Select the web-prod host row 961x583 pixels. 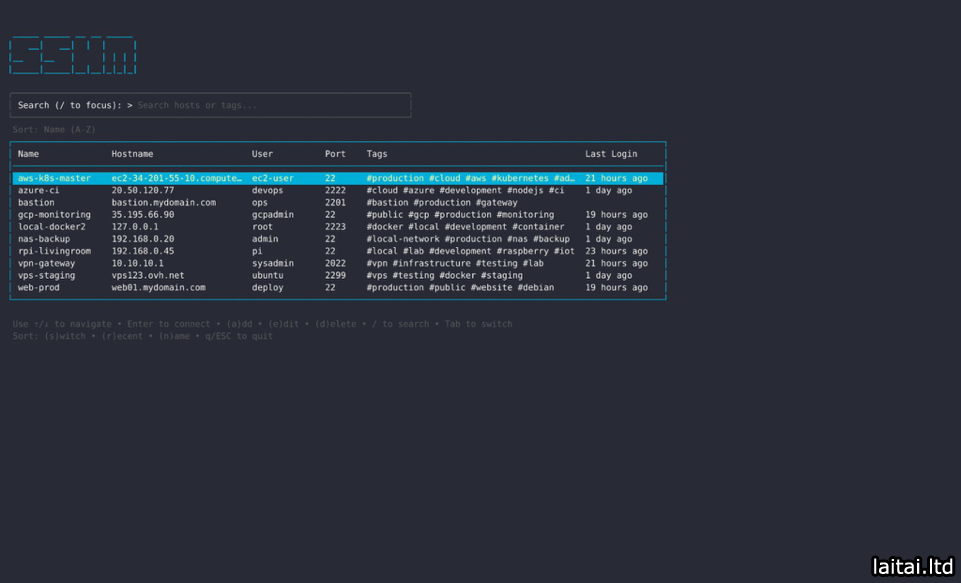pos(38,287)
